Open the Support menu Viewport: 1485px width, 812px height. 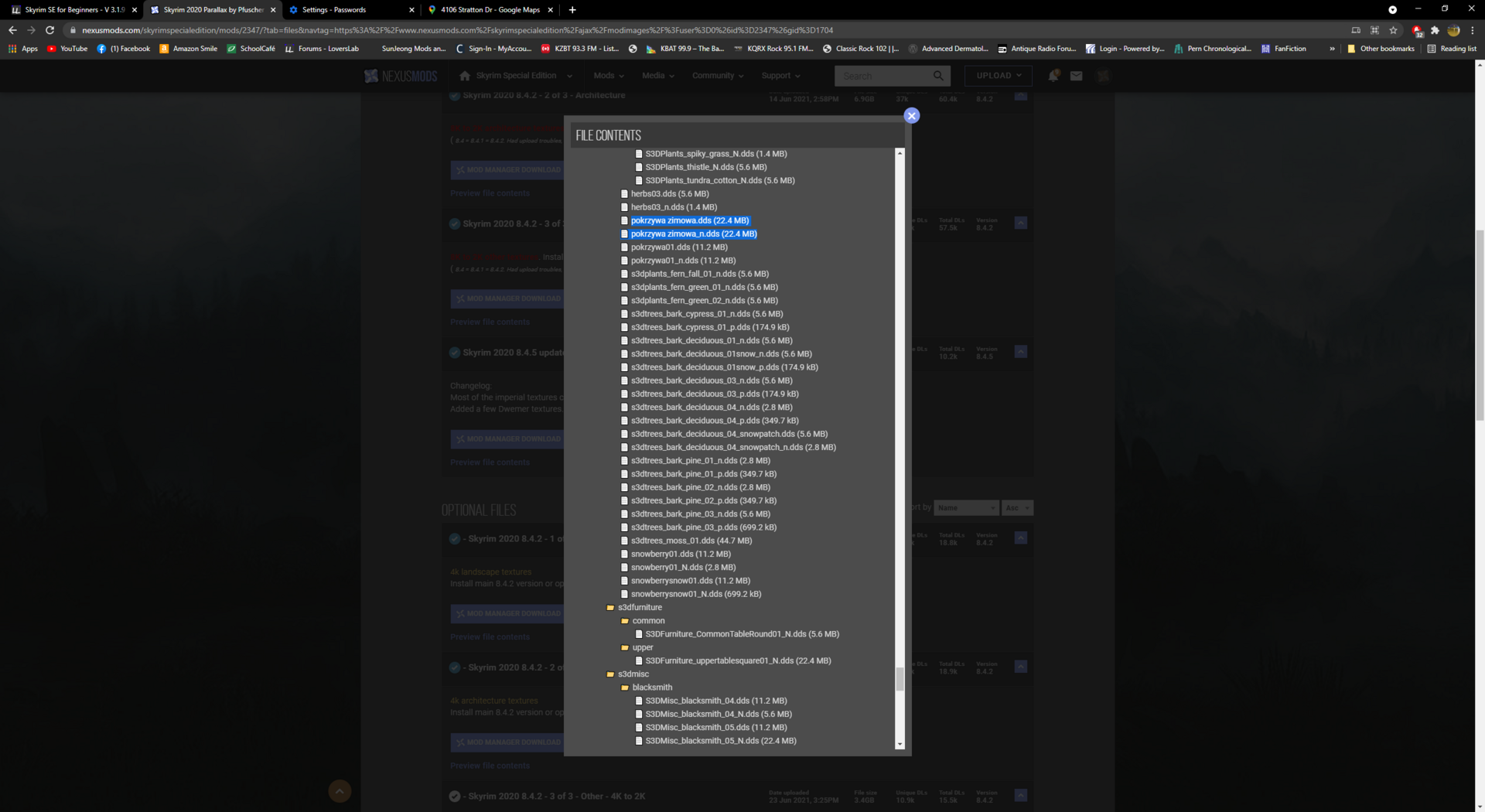click(780, 76)
